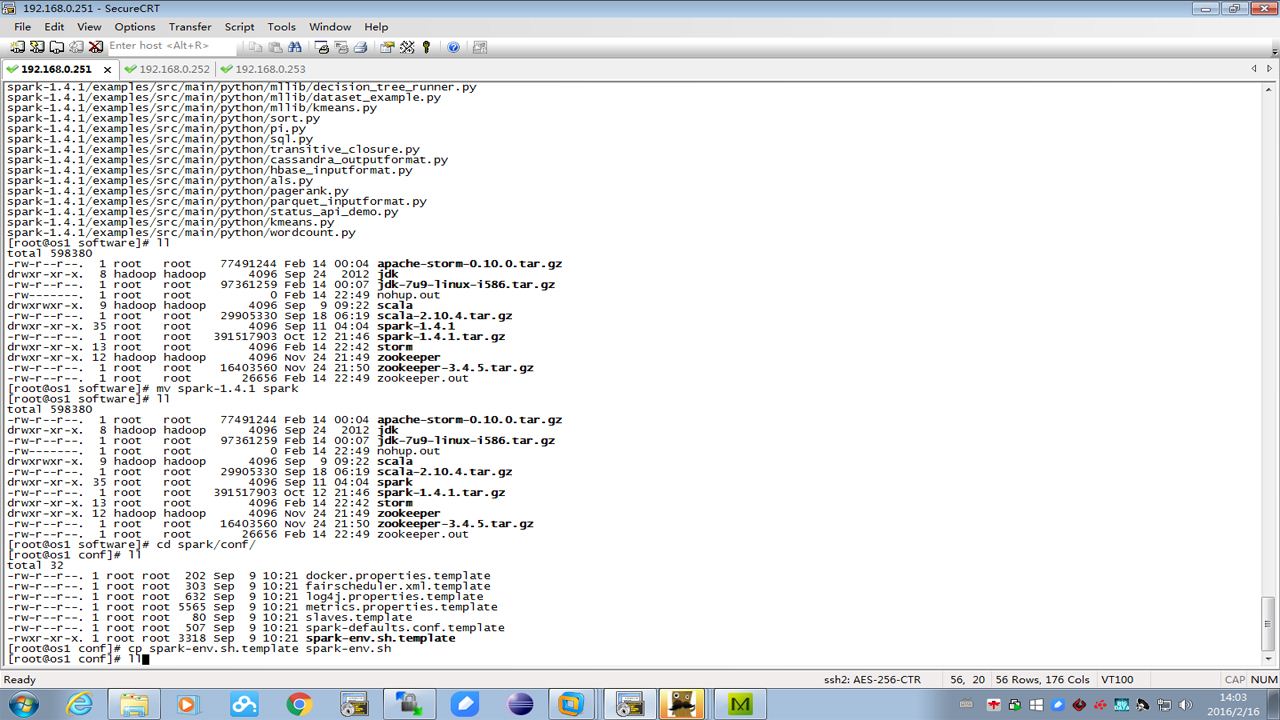1280x720 pixels.
Task: Open the Transfer menu
Action: 190,27
